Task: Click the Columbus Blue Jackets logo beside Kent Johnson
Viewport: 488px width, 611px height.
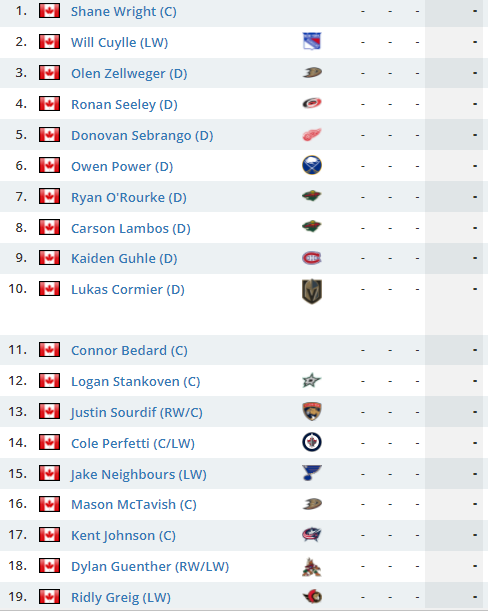Action: [312, 535]
